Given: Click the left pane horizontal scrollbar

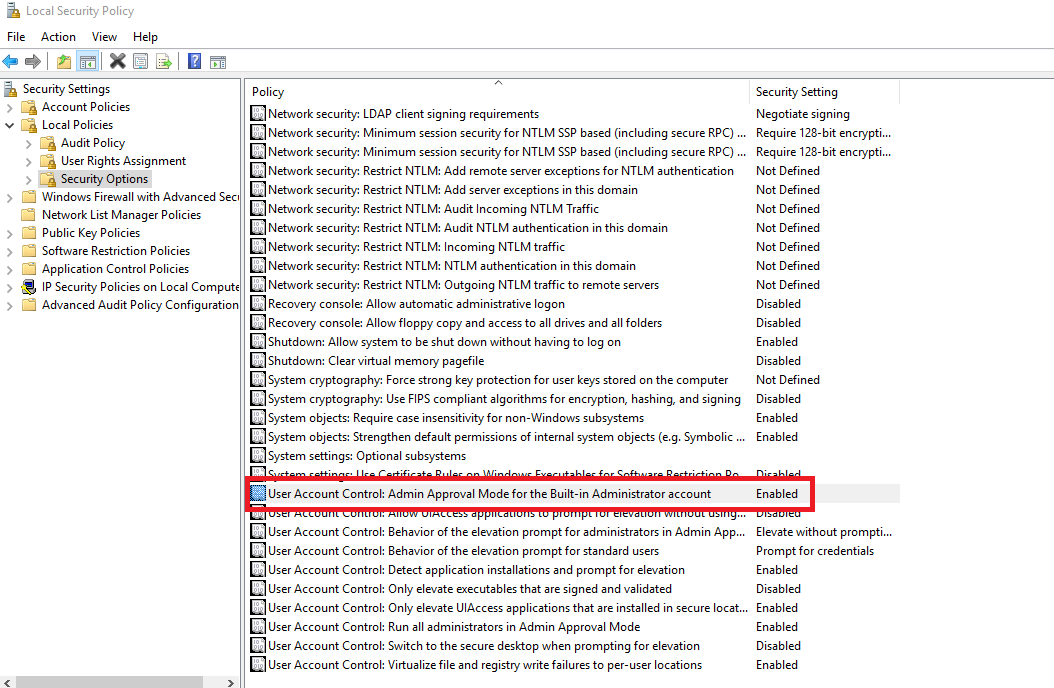Looking at the screenshot, I should [120, 681].
